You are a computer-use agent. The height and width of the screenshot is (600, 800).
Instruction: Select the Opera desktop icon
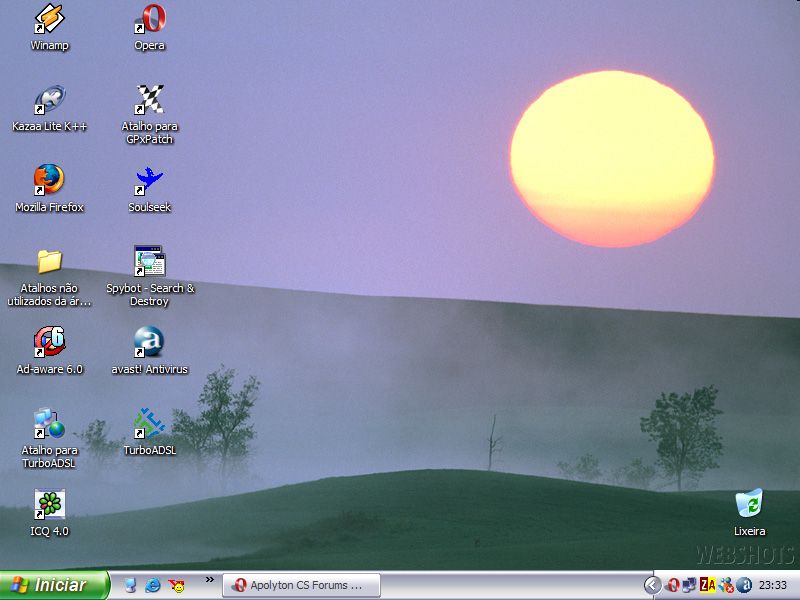click(x=150, y=19)
